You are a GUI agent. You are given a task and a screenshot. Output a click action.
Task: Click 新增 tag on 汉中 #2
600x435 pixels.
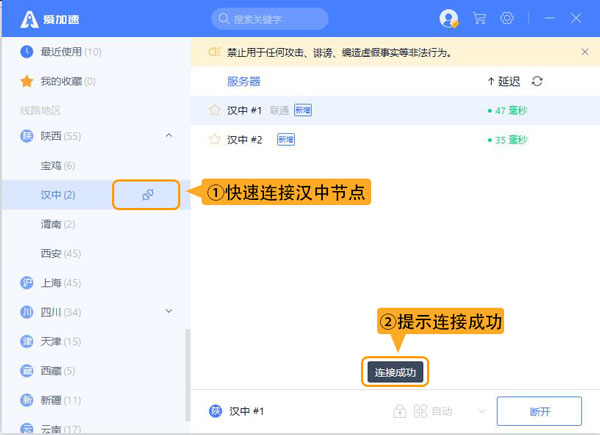(x=286, y=140)
